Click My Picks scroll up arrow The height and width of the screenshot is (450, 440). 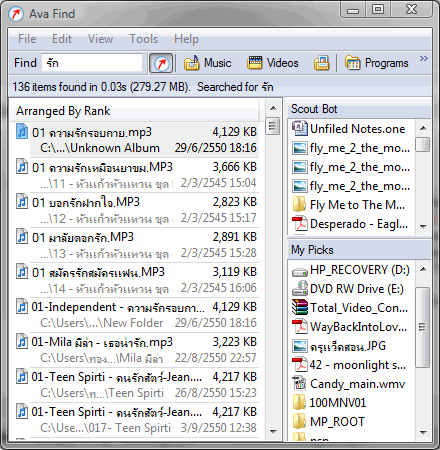(423, 269)
